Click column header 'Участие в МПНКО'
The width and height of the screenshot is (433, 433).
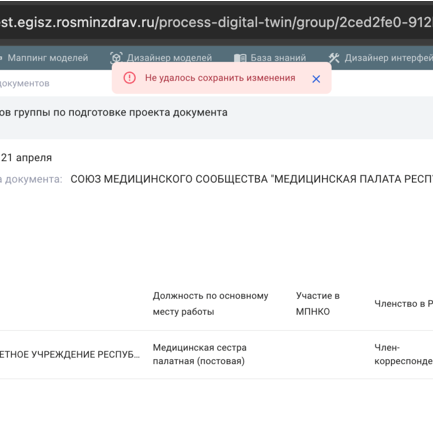tap(318, 304)
